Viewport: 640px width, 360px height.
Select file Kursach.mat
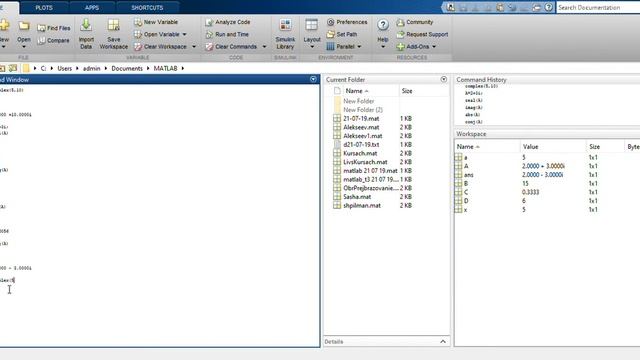tap(360, 153)
